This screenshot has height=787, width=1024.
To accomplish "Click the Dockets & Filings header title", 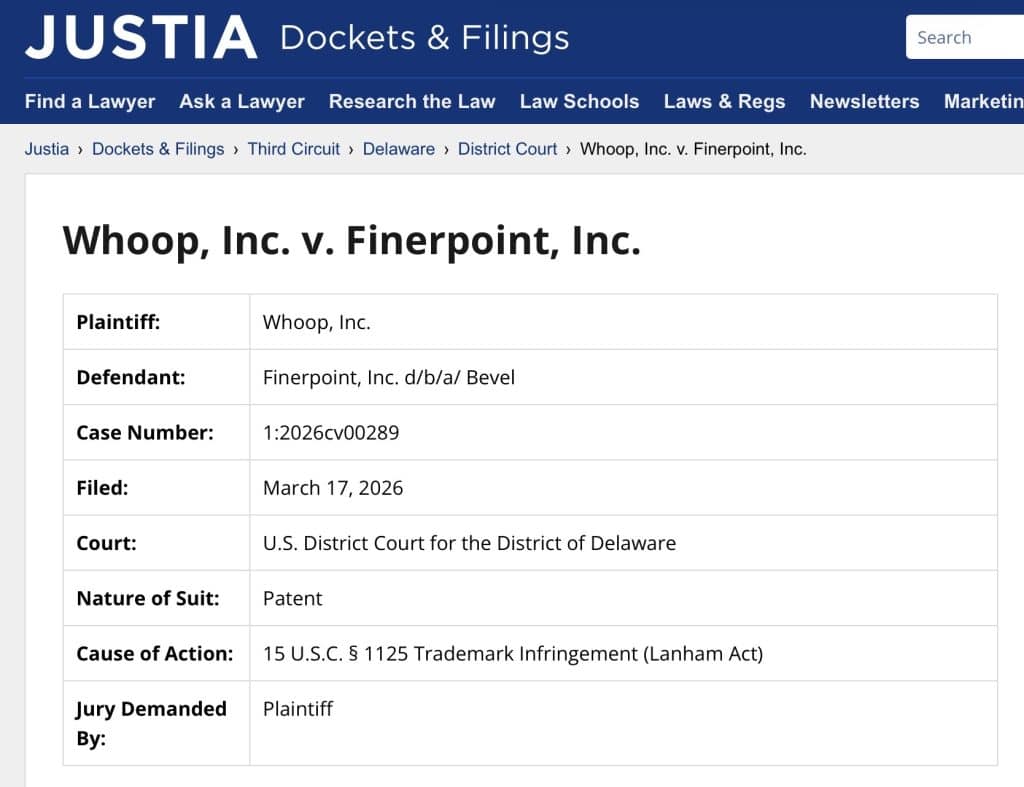I will tap(424, 38).
